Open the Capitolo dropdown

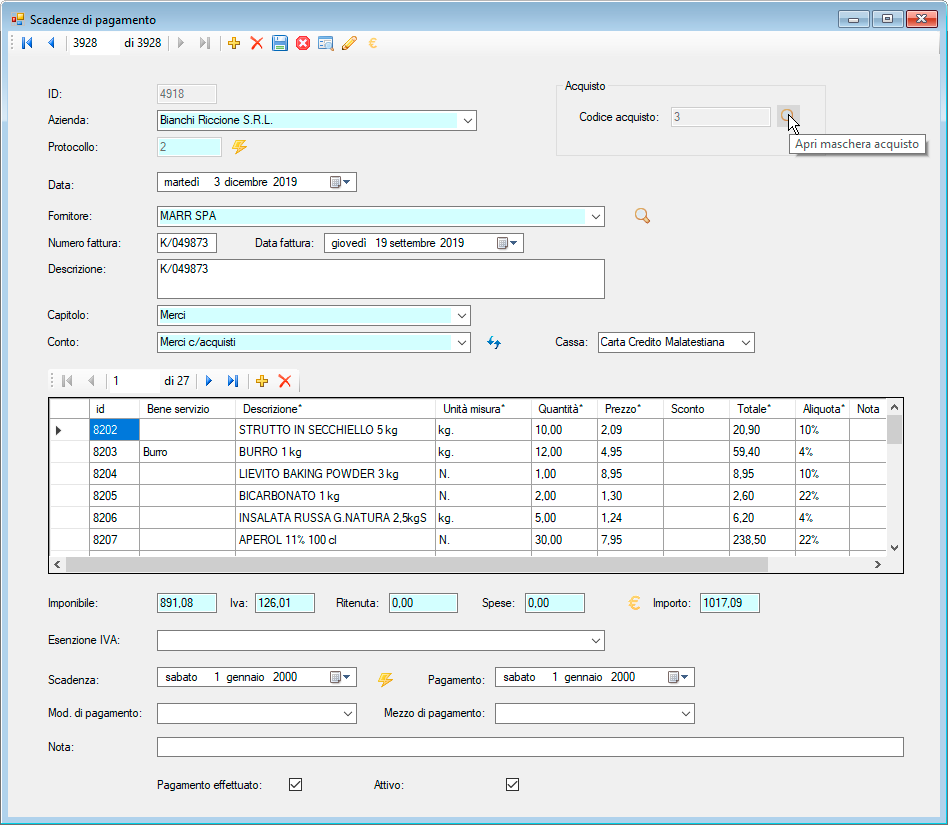[461, 315]
